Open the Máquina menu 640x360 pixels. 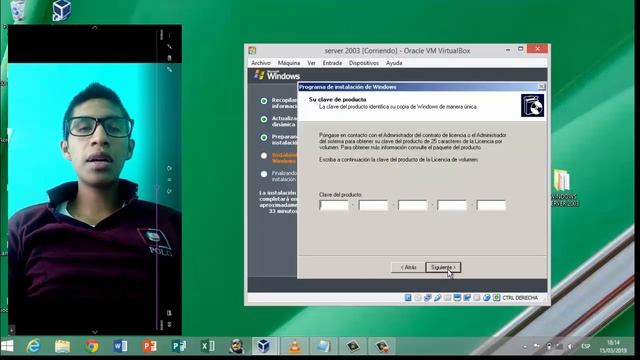[x=289, y=63]
